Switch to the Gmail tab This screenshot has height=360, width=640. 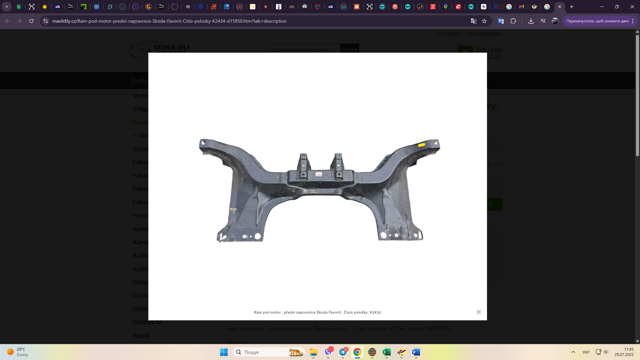(521, 7)
